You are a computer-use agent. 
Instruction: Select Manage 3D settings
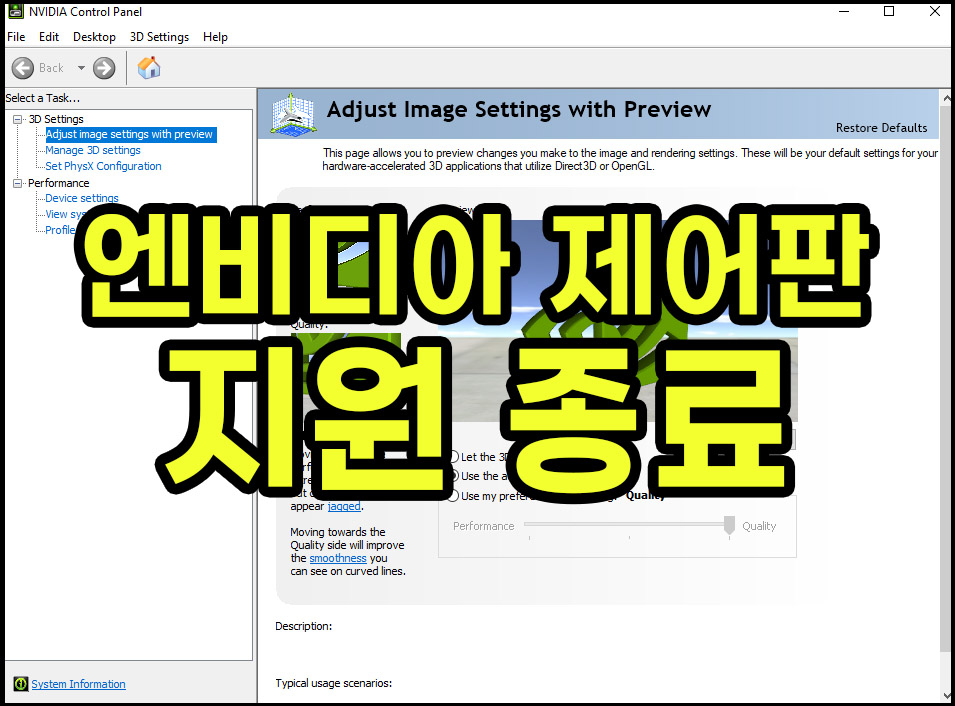(93, 150)
